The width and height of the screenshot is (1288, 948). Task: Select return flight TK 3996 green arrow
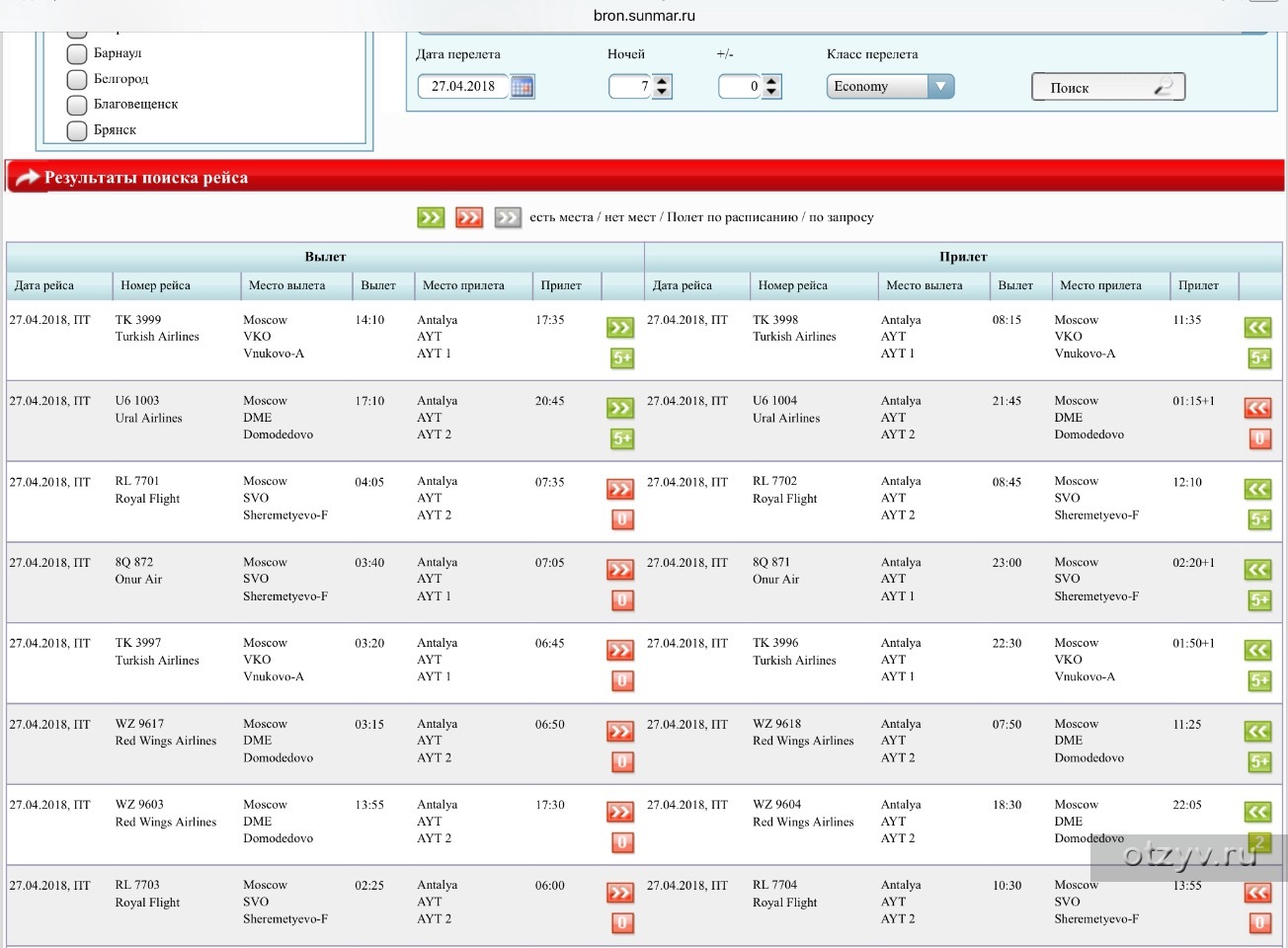coord(1257,651)
